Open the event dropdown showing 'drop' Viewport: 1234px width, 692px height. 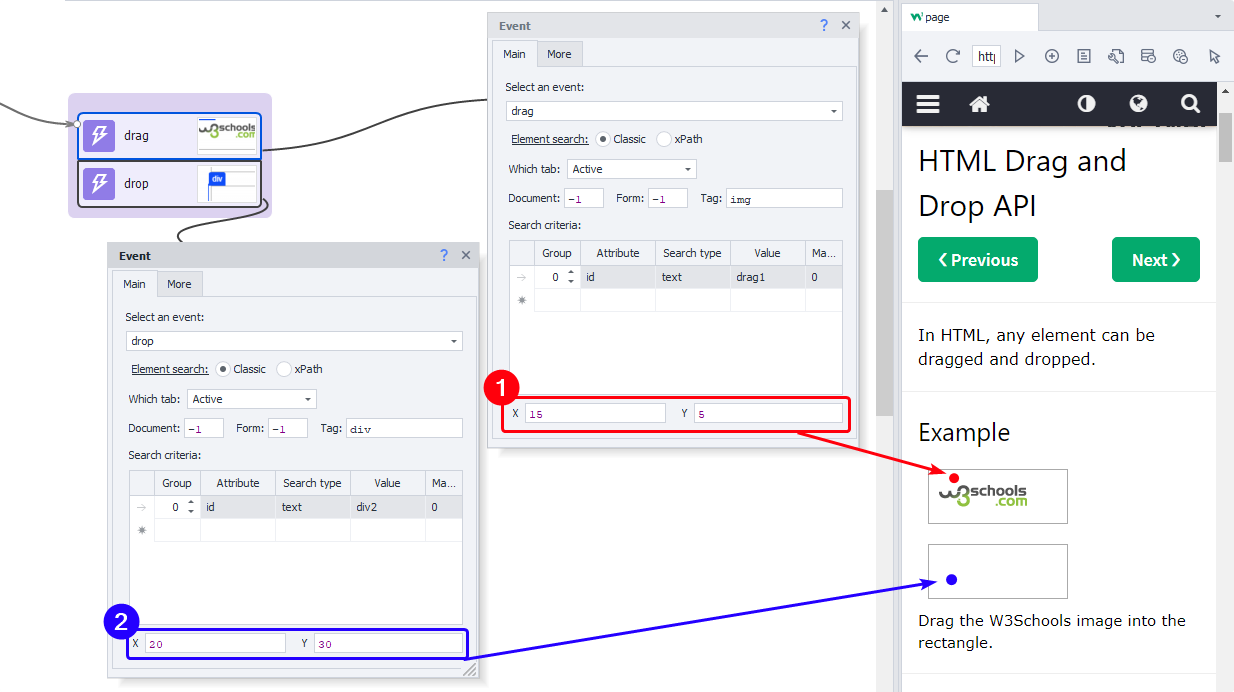click(x=294, y=341)
